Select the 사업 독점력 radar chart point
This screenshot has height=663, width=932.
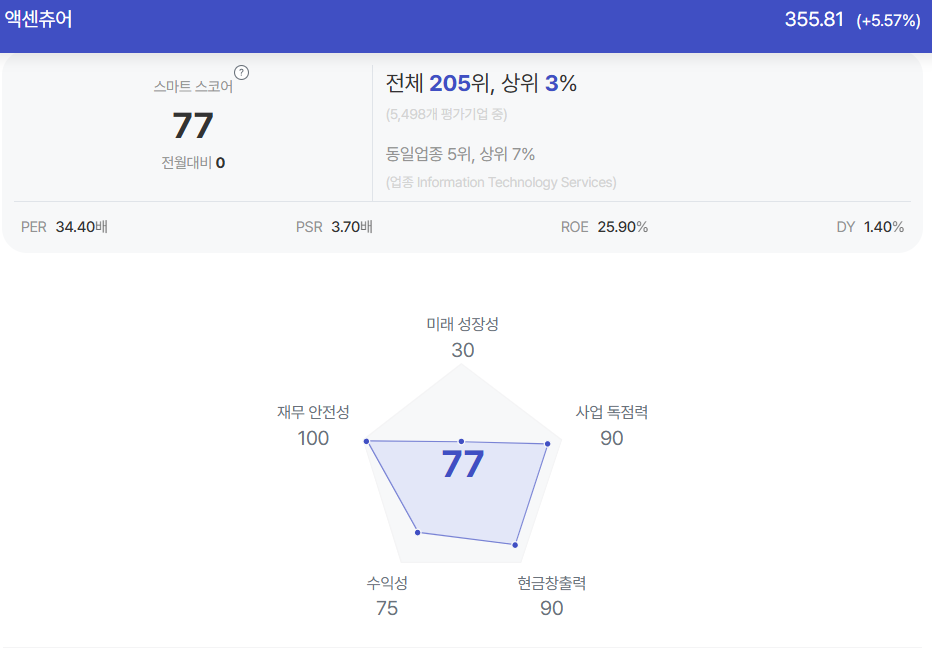547,444
